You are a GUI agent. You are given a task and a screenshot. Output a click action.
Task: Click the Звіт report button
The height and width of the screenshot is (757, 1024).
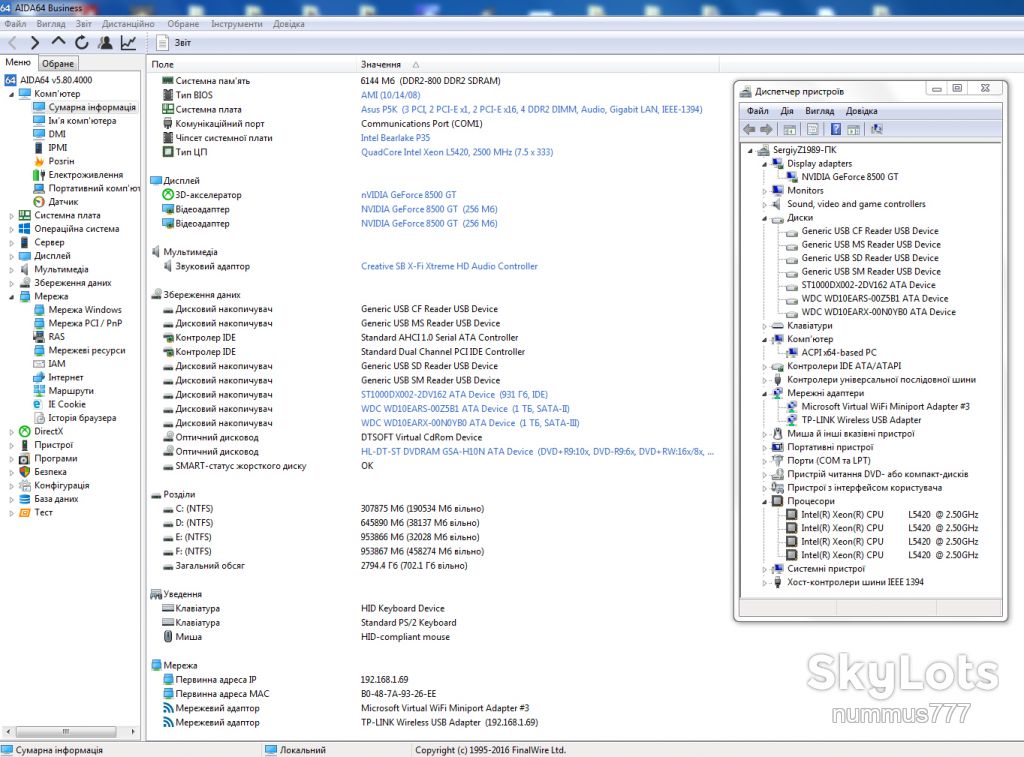pos(174,43)
